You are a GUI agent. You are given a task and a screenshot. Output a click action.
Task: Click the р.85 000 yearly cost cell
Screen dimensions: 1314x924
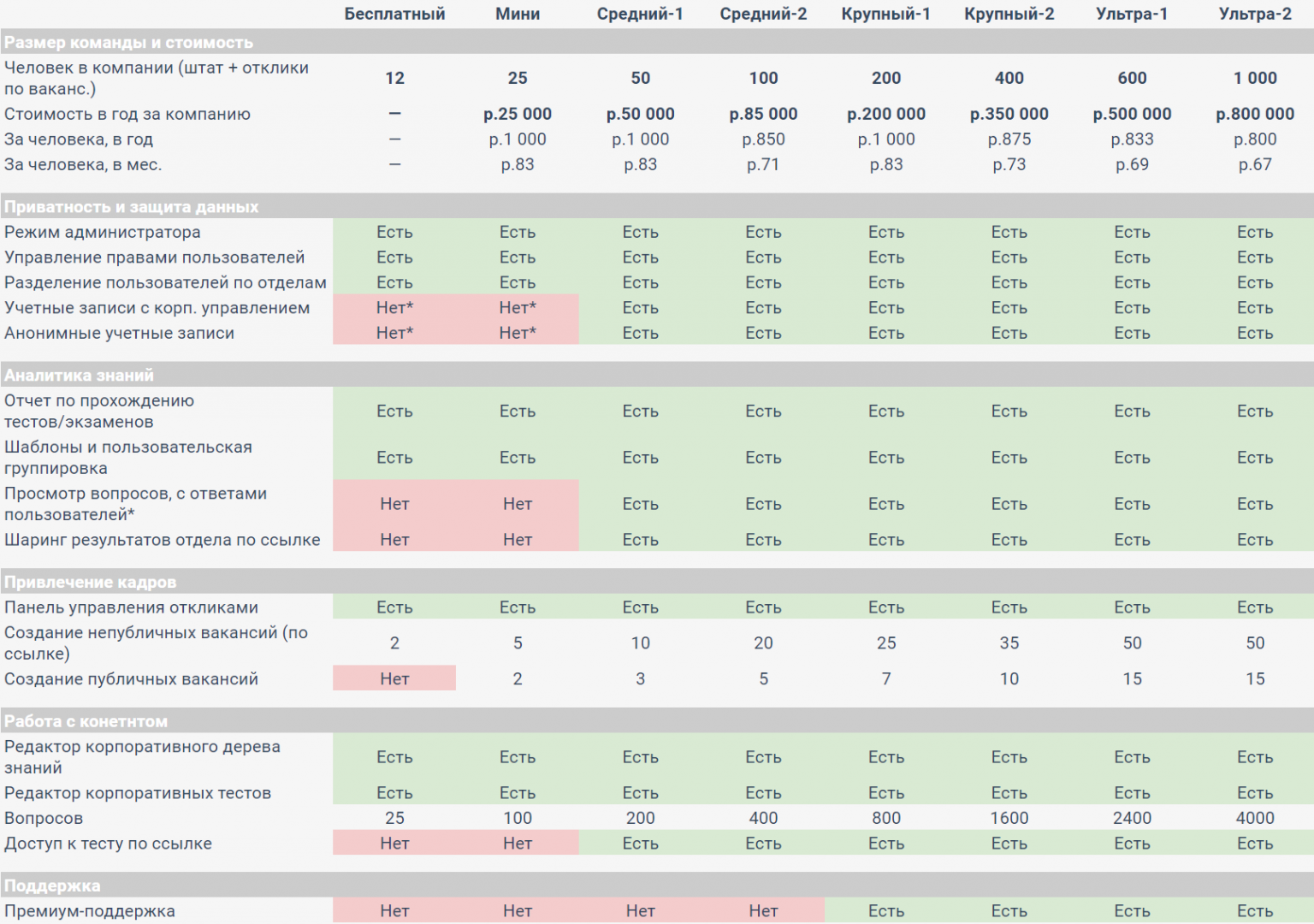pyautogui.click(x=763, y=114)
